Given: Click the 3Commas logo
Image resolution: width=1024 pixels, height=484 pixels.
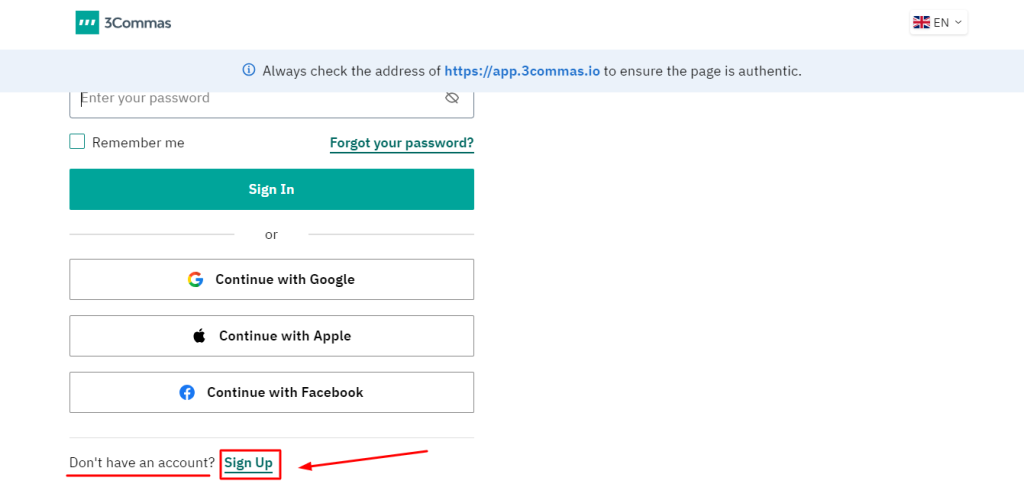Looking at the screenshot, I should click(123, 23).
